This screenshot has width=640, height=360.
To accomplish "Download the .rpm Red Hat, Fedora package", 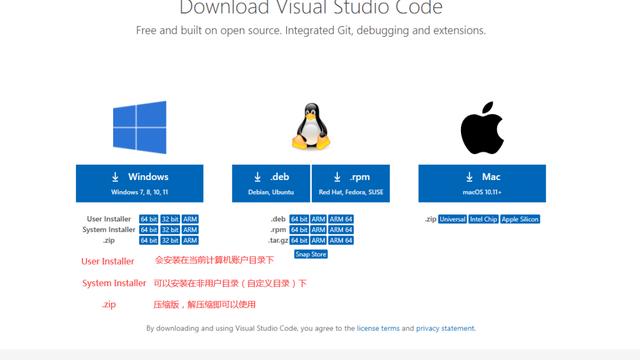I will pyautogui.click(x=351, y=183).
